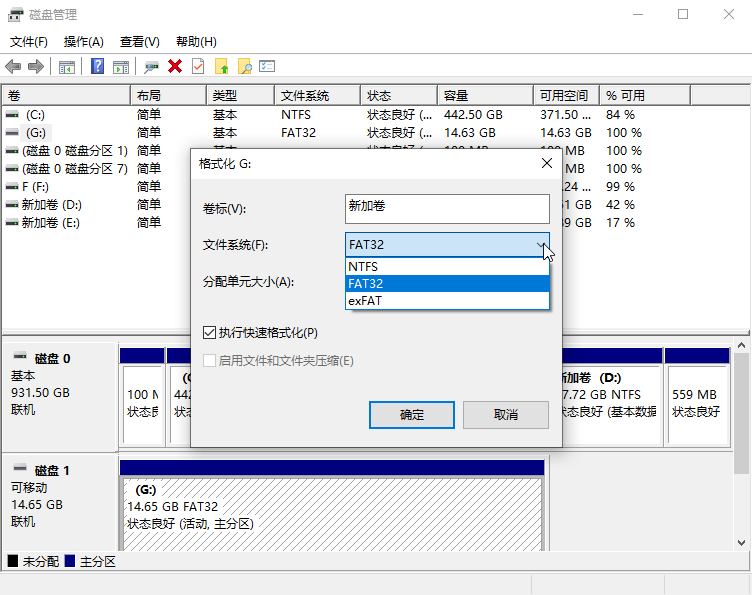Click drive icon of 磁盘 0 磁盘分区 7
This screenshot has height=595, width=752.
coord(12,169)
